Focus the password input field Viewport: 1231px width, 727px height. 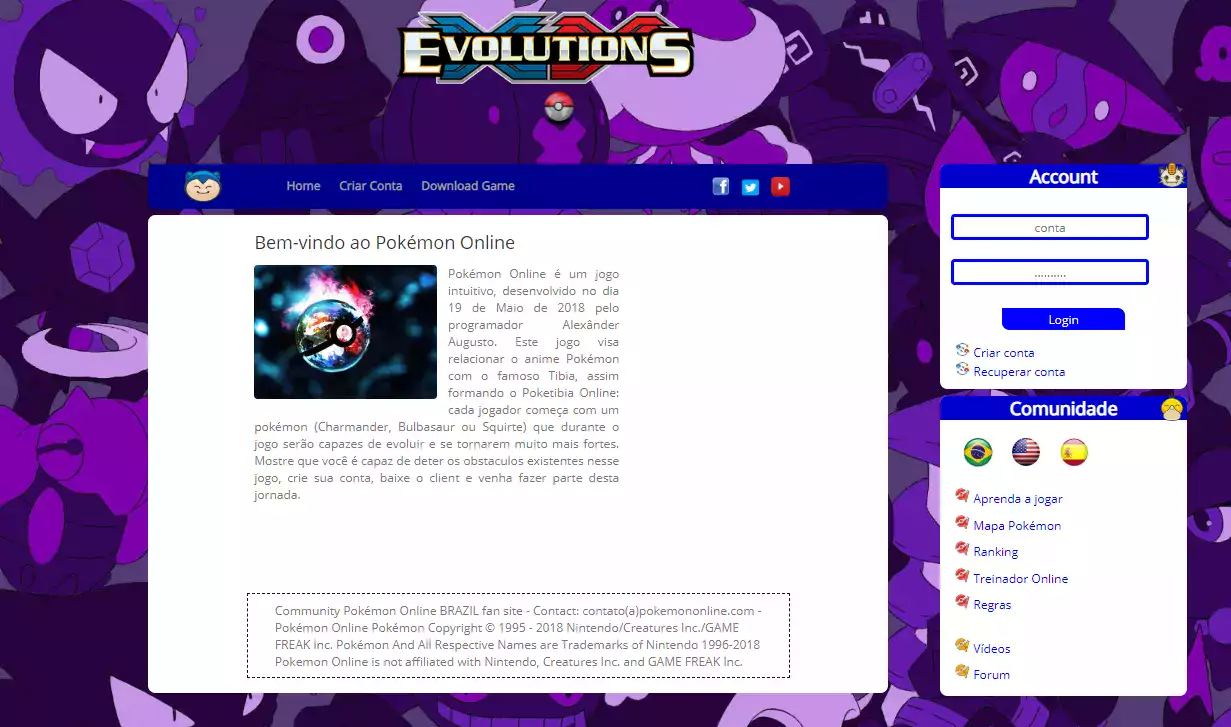pyautogui.click(x=1050, y=272)
